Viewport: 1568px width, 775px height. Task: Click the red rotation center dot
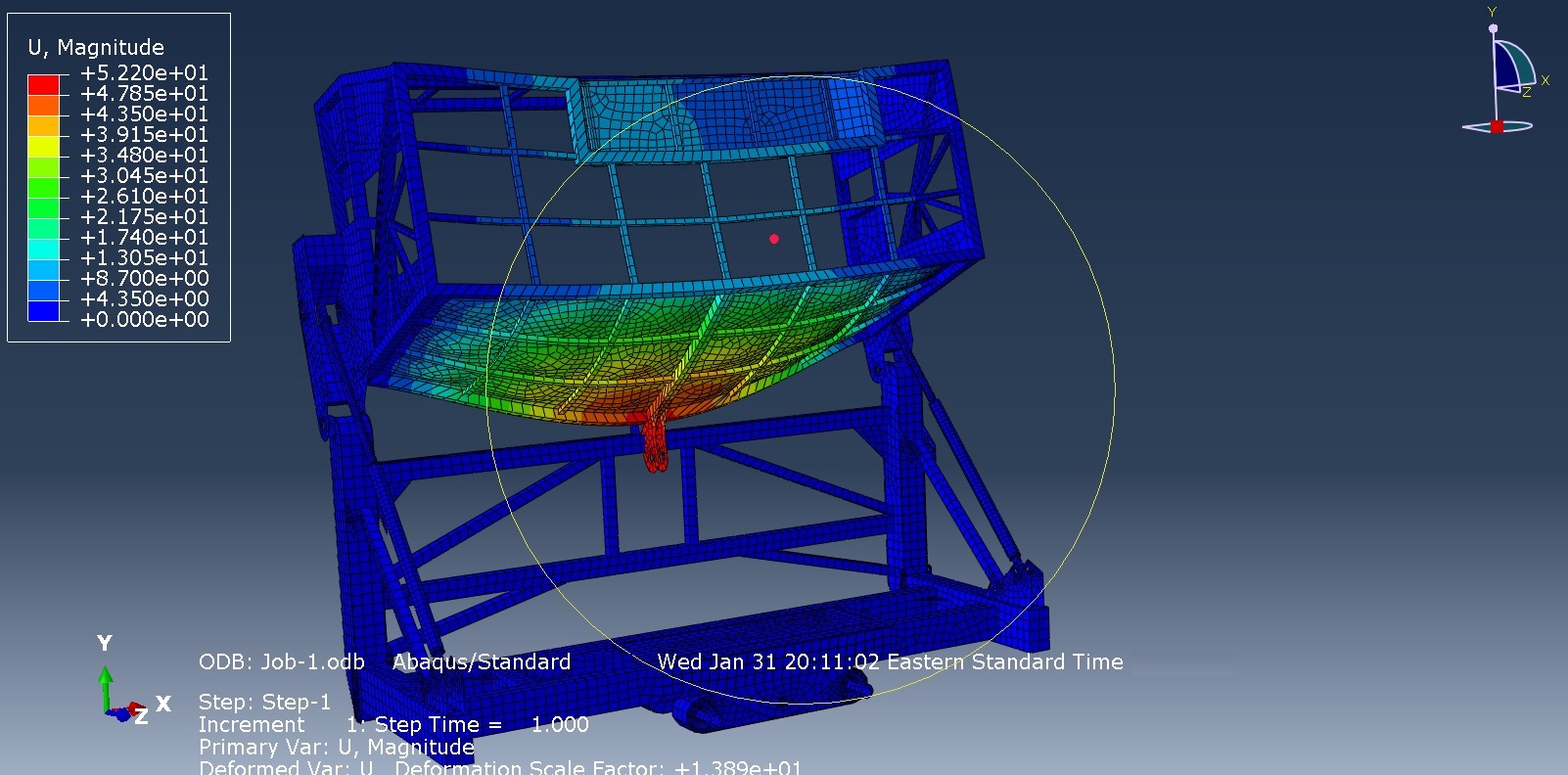tap(774, 239)
